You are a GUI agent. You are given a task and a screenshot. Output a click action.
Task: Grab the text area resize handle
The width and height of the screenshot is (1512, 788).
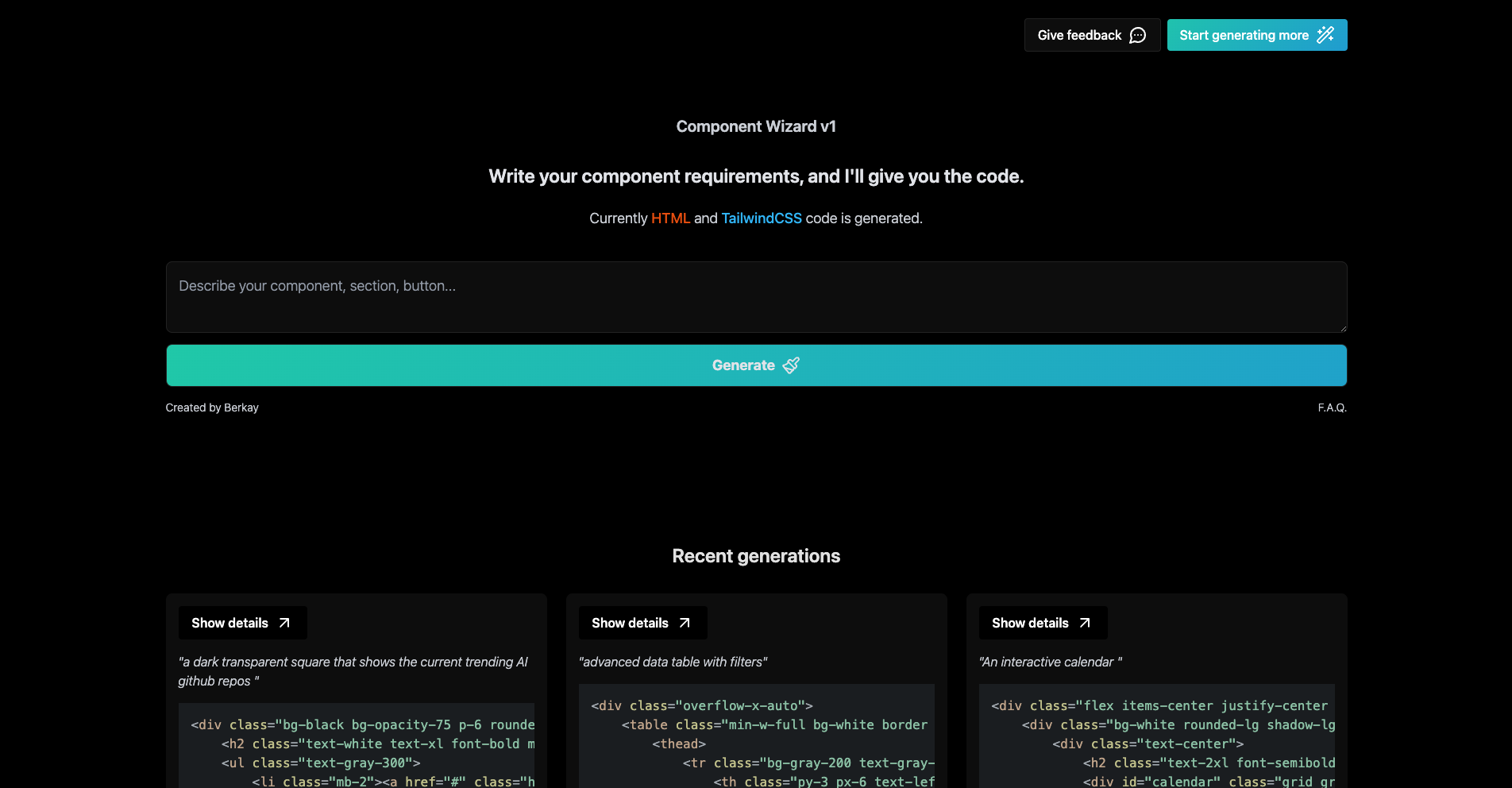[x=1343, y=327]
